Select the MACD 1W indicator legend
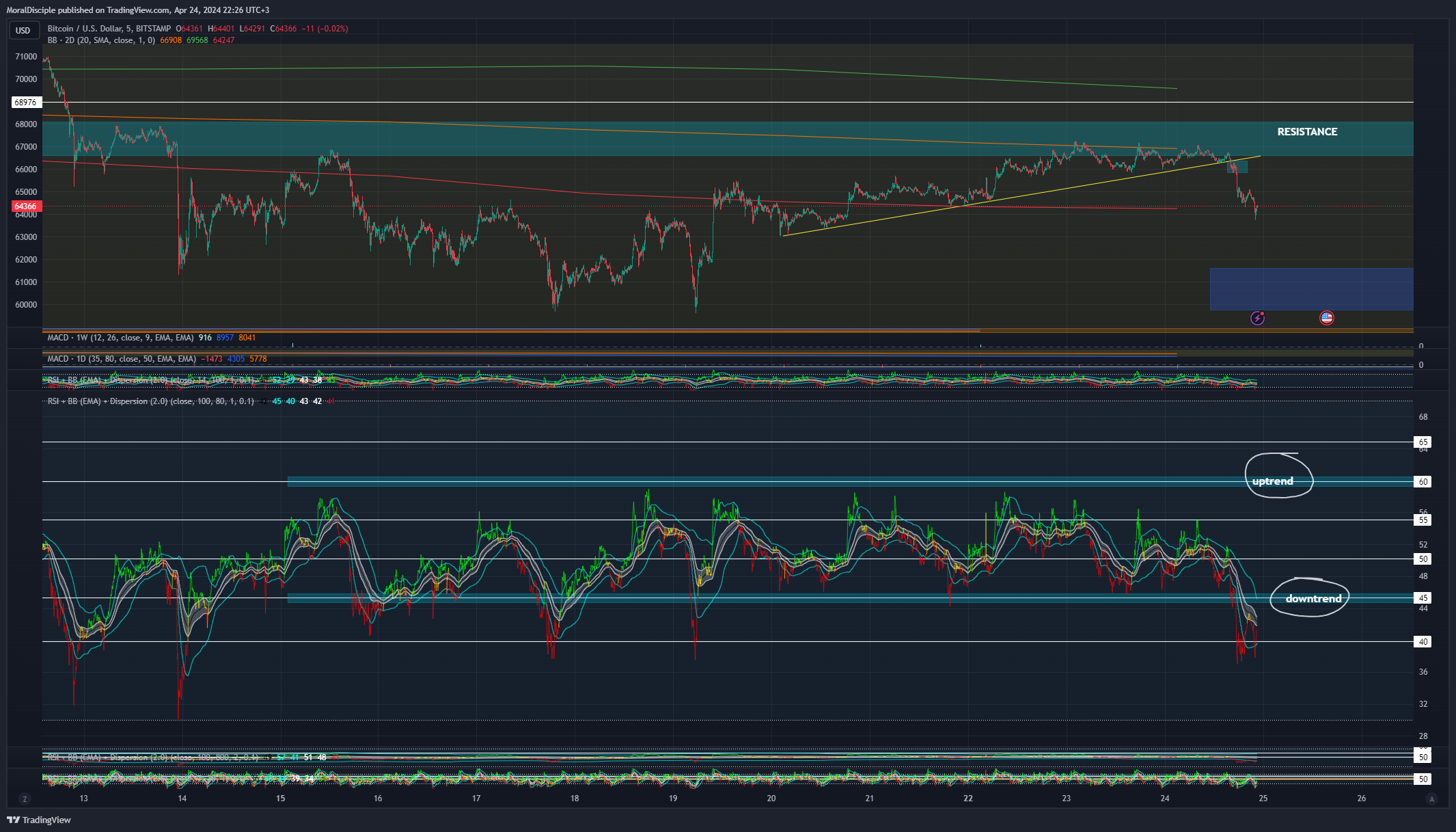1456x832 pixels. tap(120, 338)
